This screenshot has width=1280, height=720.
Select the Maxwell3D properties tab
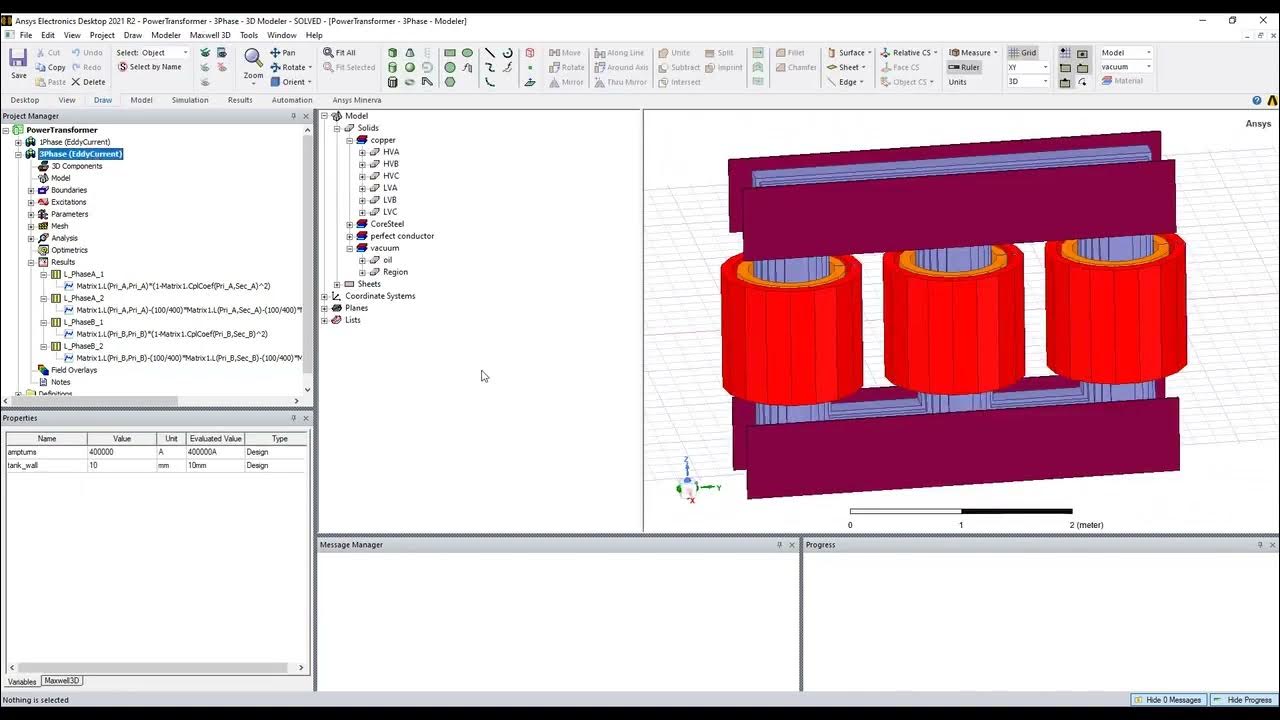62,681
